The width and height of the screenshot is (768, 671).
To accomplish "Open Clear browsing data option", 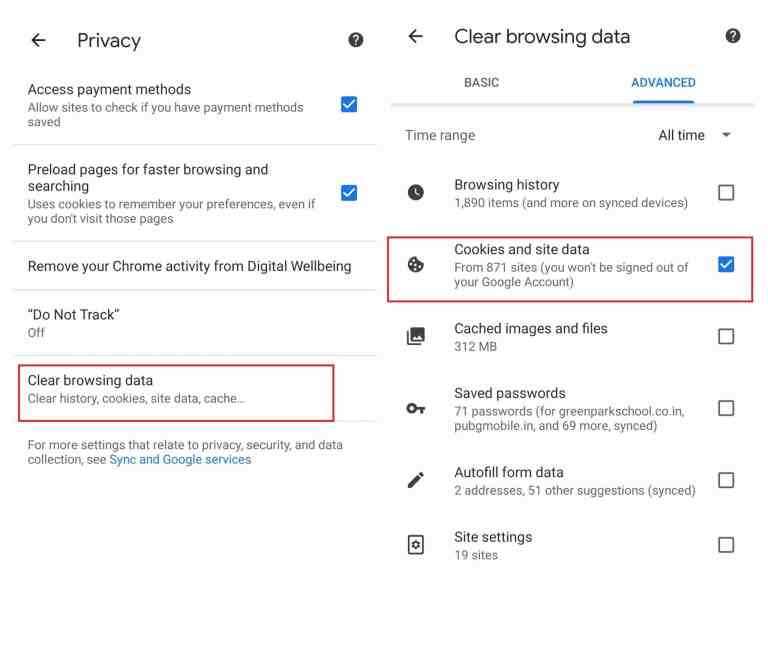I will point(176,393).
